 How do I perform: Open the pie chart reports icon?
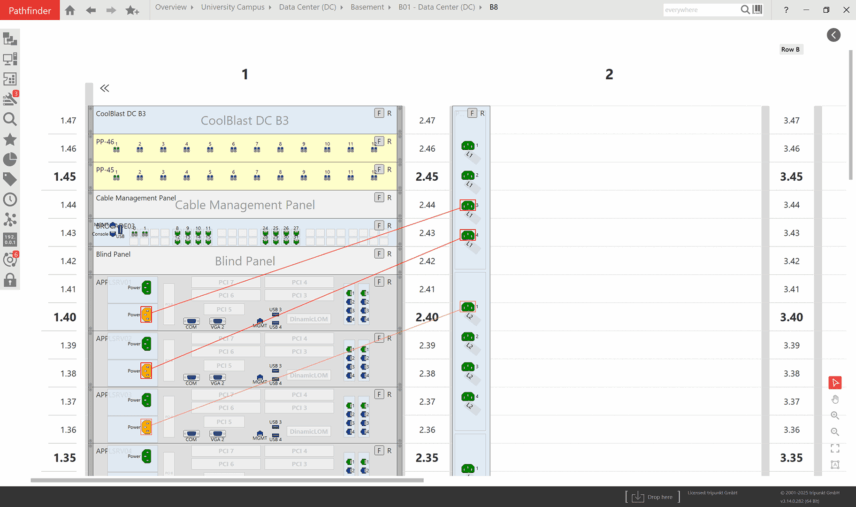pyautogui.click(x=10, y=159)
